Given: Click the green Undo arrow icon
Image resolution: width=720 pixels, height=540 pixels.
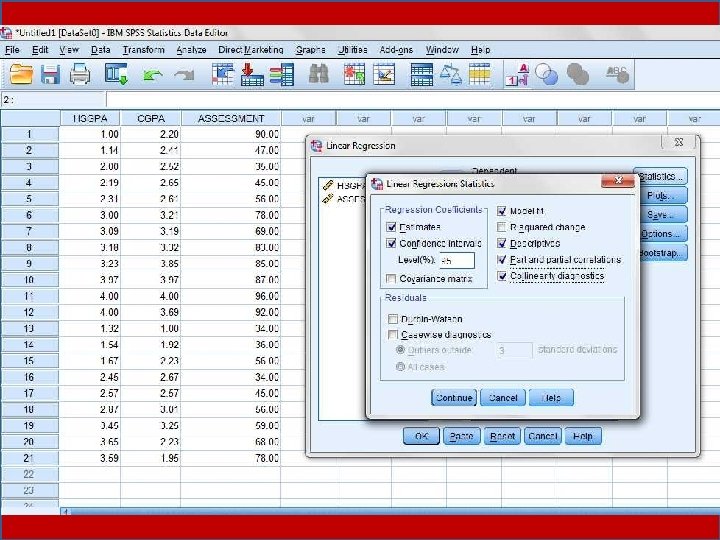Looking at the screenshot, I should 152,75.
